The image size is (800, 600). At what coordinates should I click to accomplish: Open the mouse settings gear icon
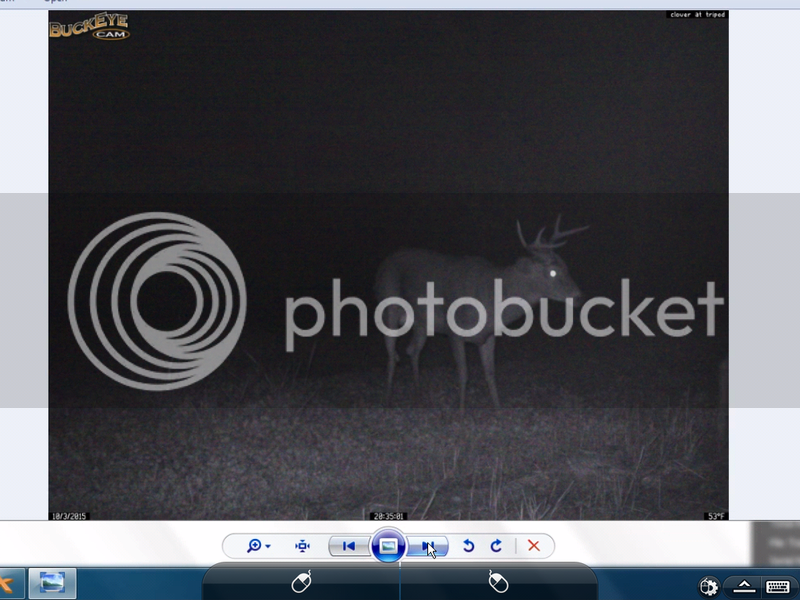tap(709, 586)
